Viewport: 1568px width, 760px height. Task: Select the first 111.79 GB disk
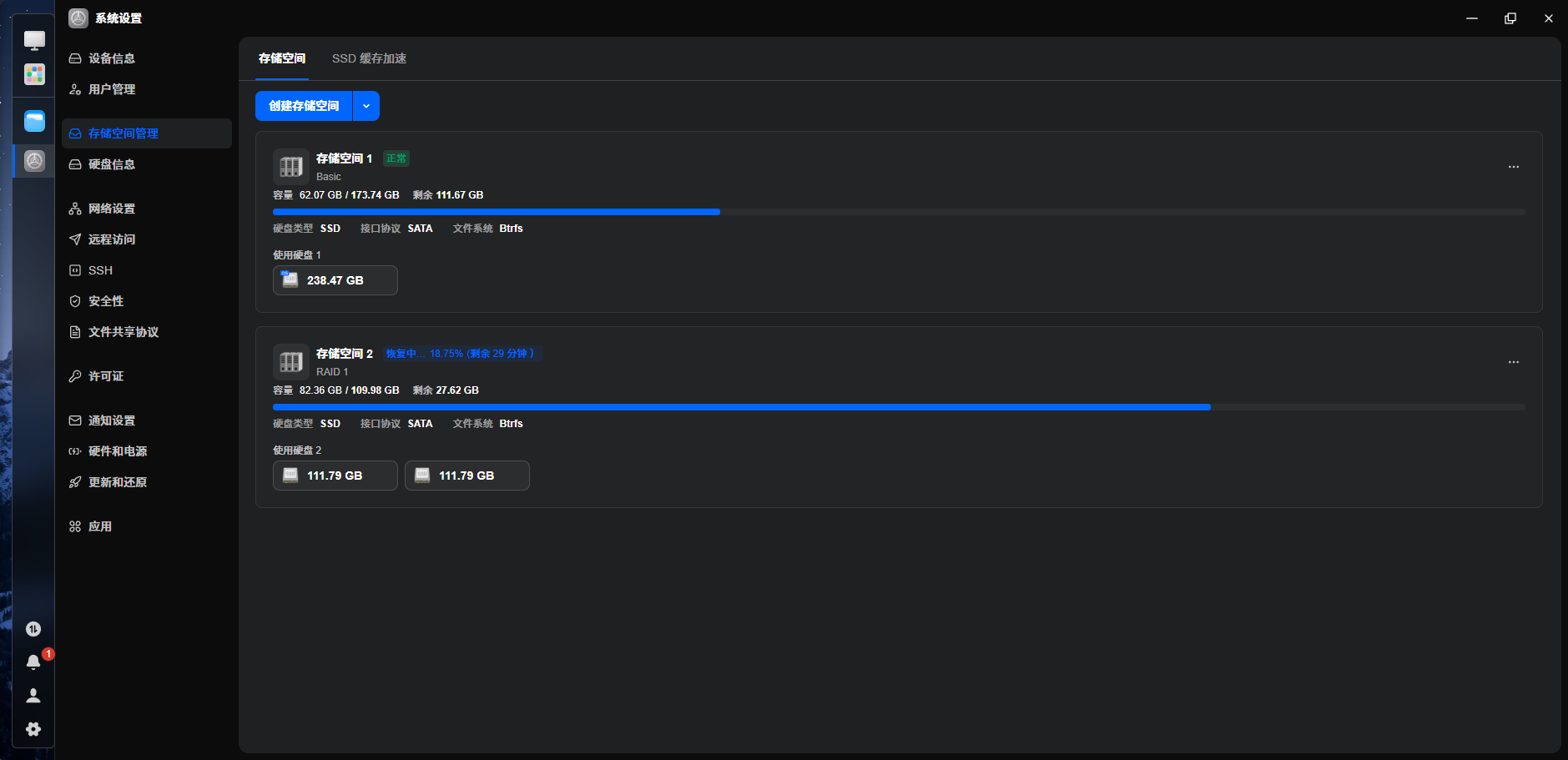coord(335,476)
